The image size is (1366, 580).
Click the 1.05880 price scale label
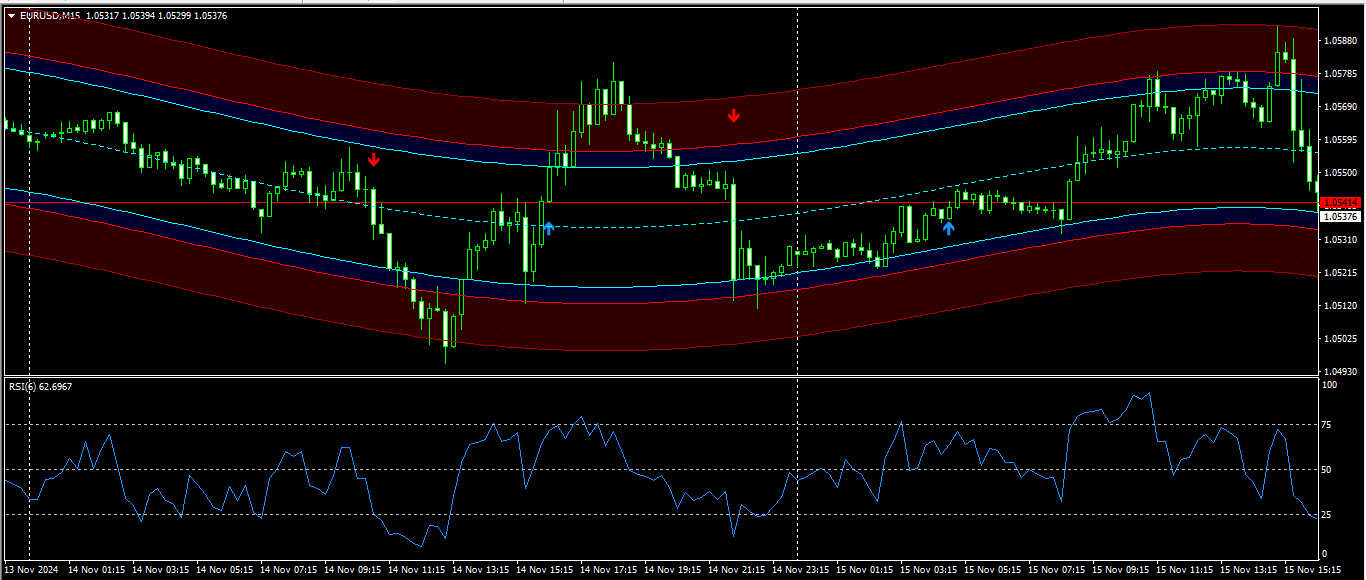coord(1340,41)
